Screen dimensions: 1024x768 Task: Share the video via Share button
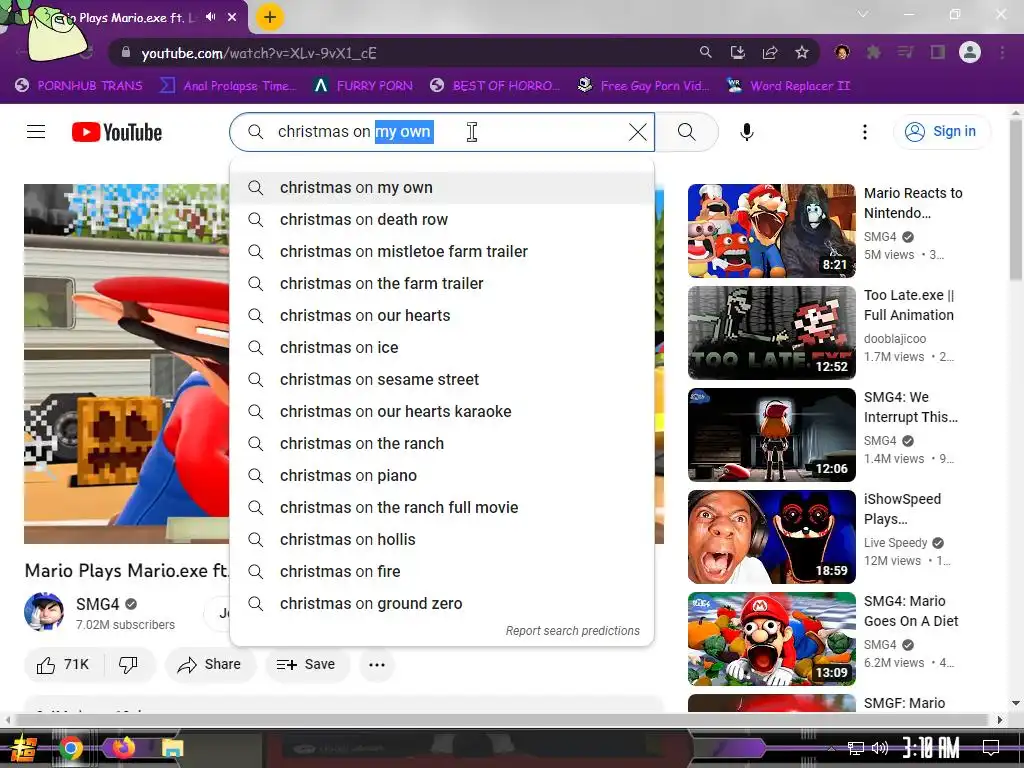(210, 665)
